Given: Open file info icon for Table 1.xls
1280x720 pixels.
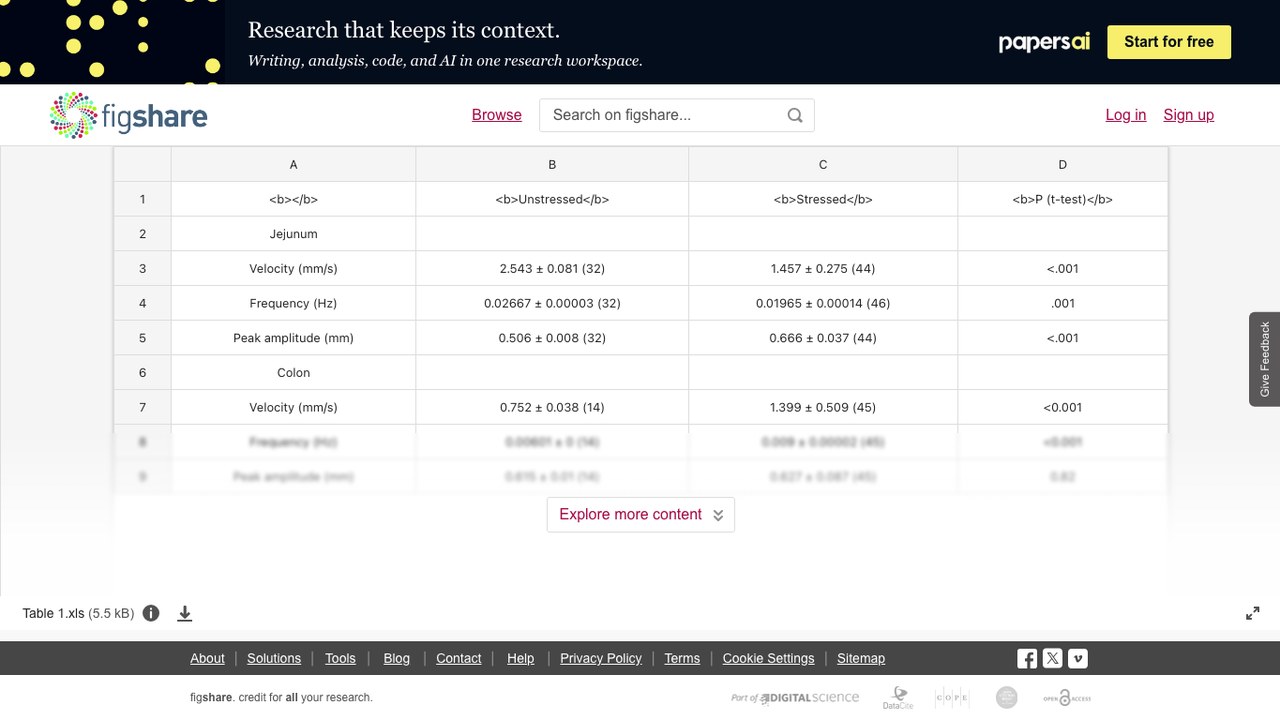Looking at the screenshot, I should pyautogui.click(x=151, y=613).
